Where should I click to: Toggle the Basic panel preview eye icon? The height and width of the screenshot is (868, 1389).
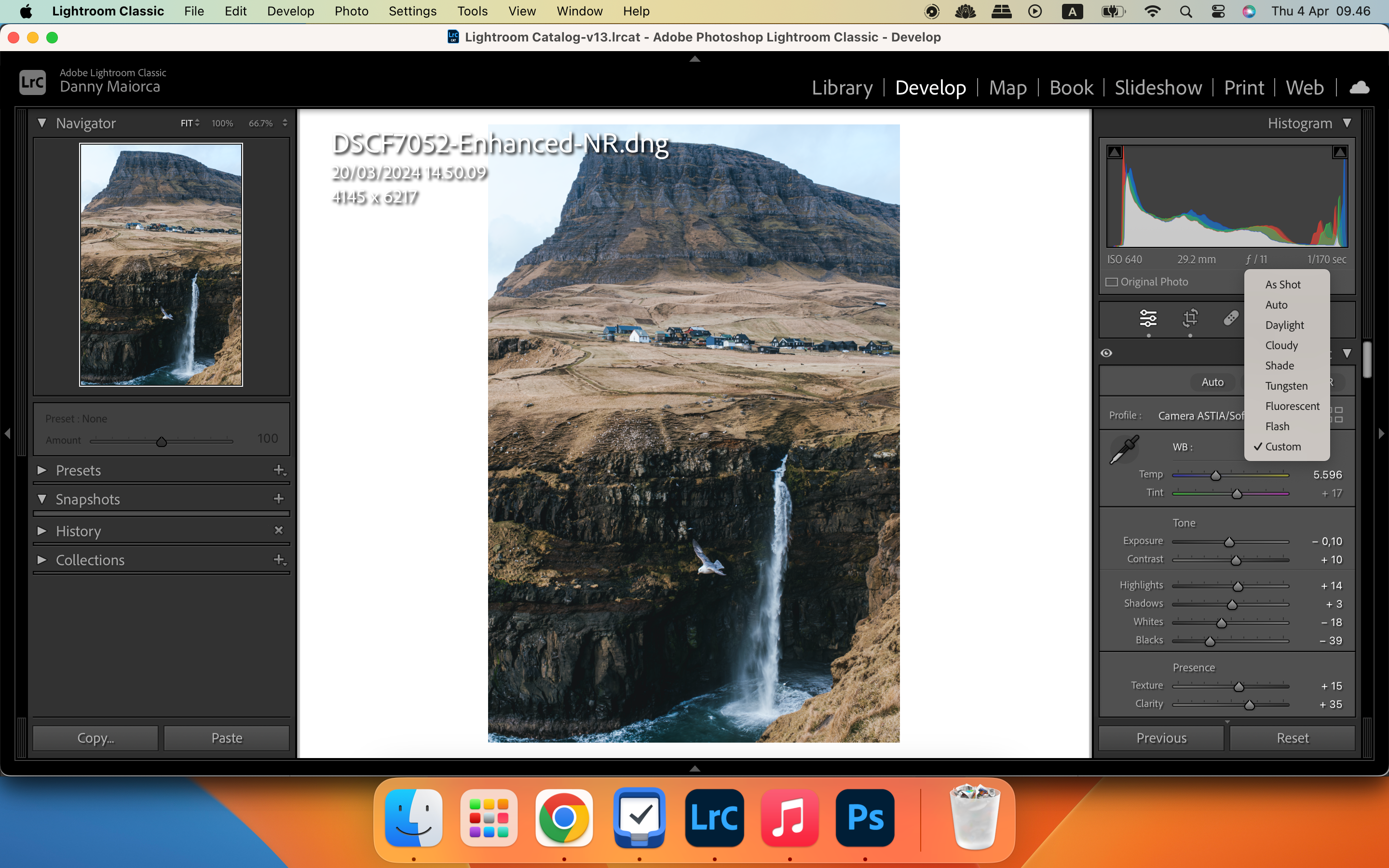point(1106,353)
